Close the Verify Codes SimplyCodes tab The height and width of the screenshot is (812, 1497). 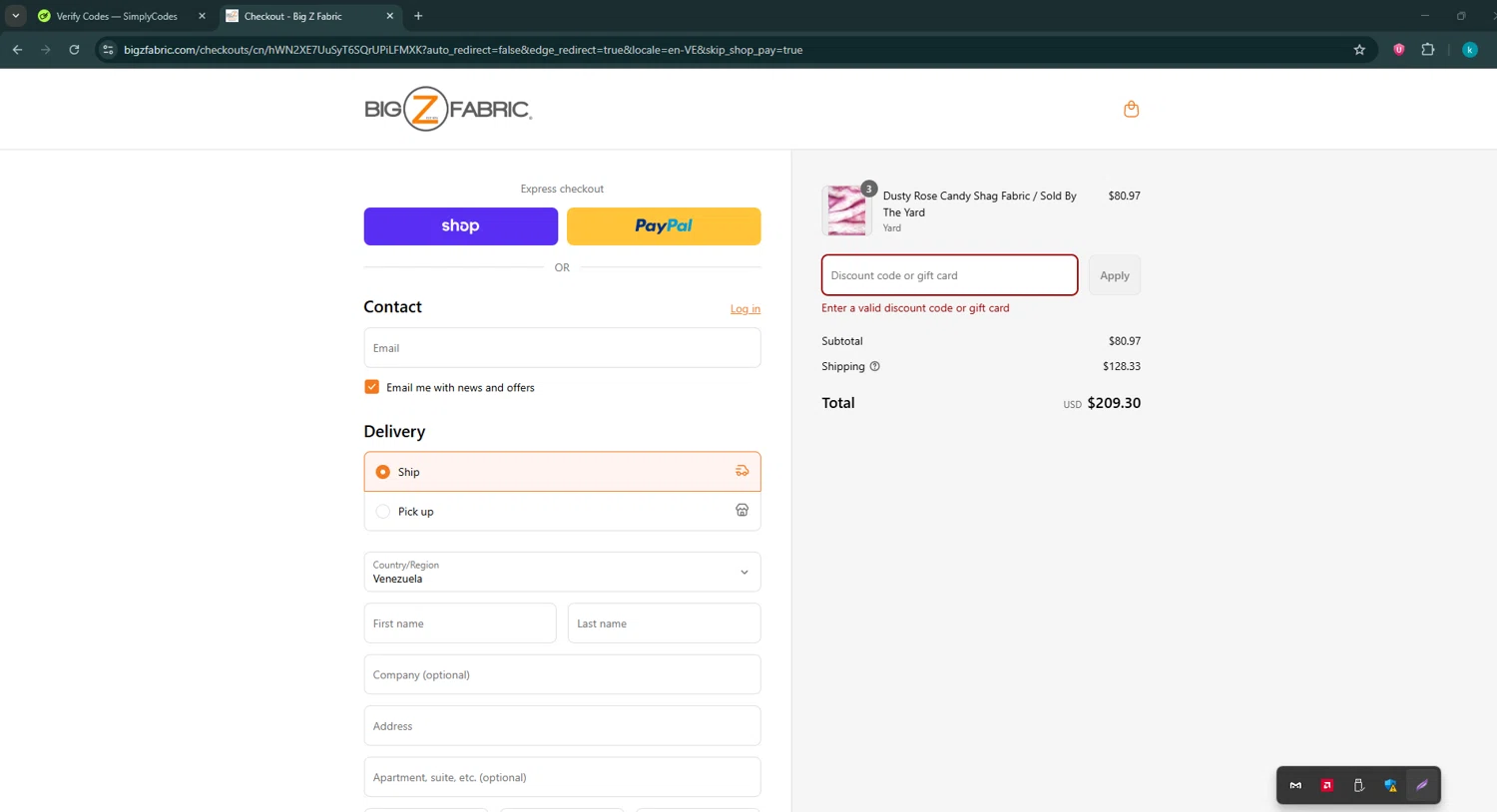(202, 16)
